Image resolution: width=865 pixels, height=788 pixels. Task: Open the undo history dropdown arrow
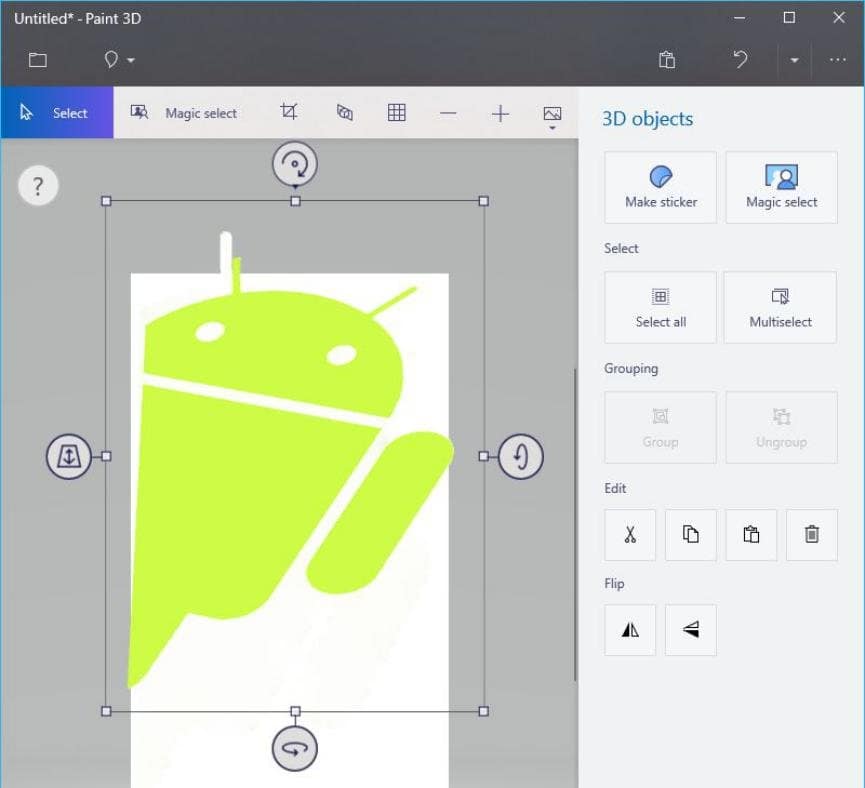coord(793,60)
